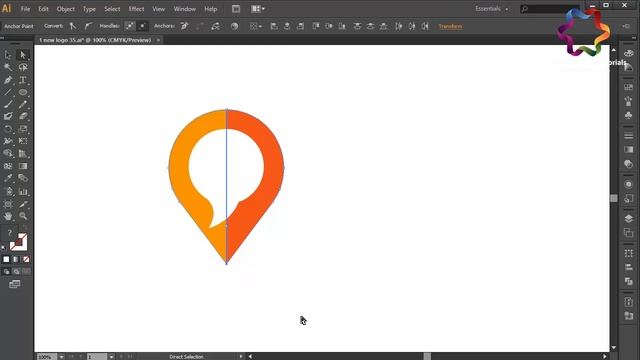Viewport: 640px width, 360px height.
Task: Activate the Shape Builder tool
Action: coord(8,154)
